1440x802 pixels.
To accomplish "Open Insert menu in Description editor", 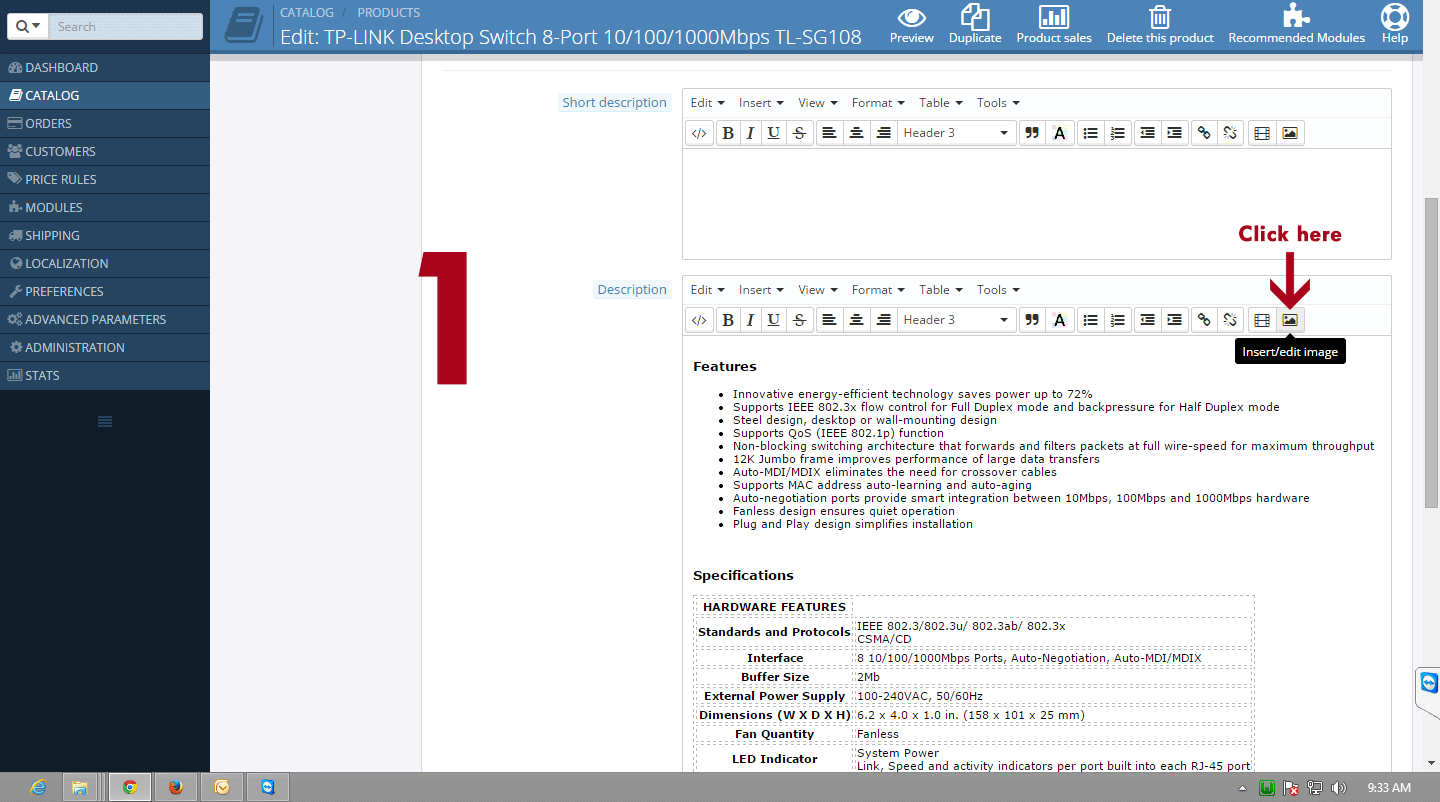I will coord(761,290).
